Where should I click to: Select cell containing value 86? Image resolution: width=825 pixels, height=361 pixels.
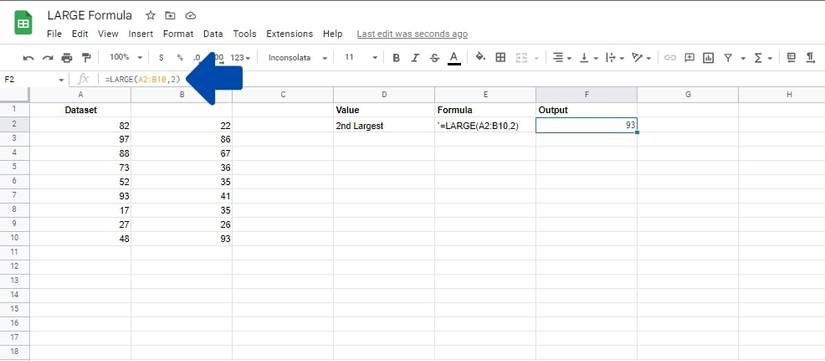pos(182,139)
